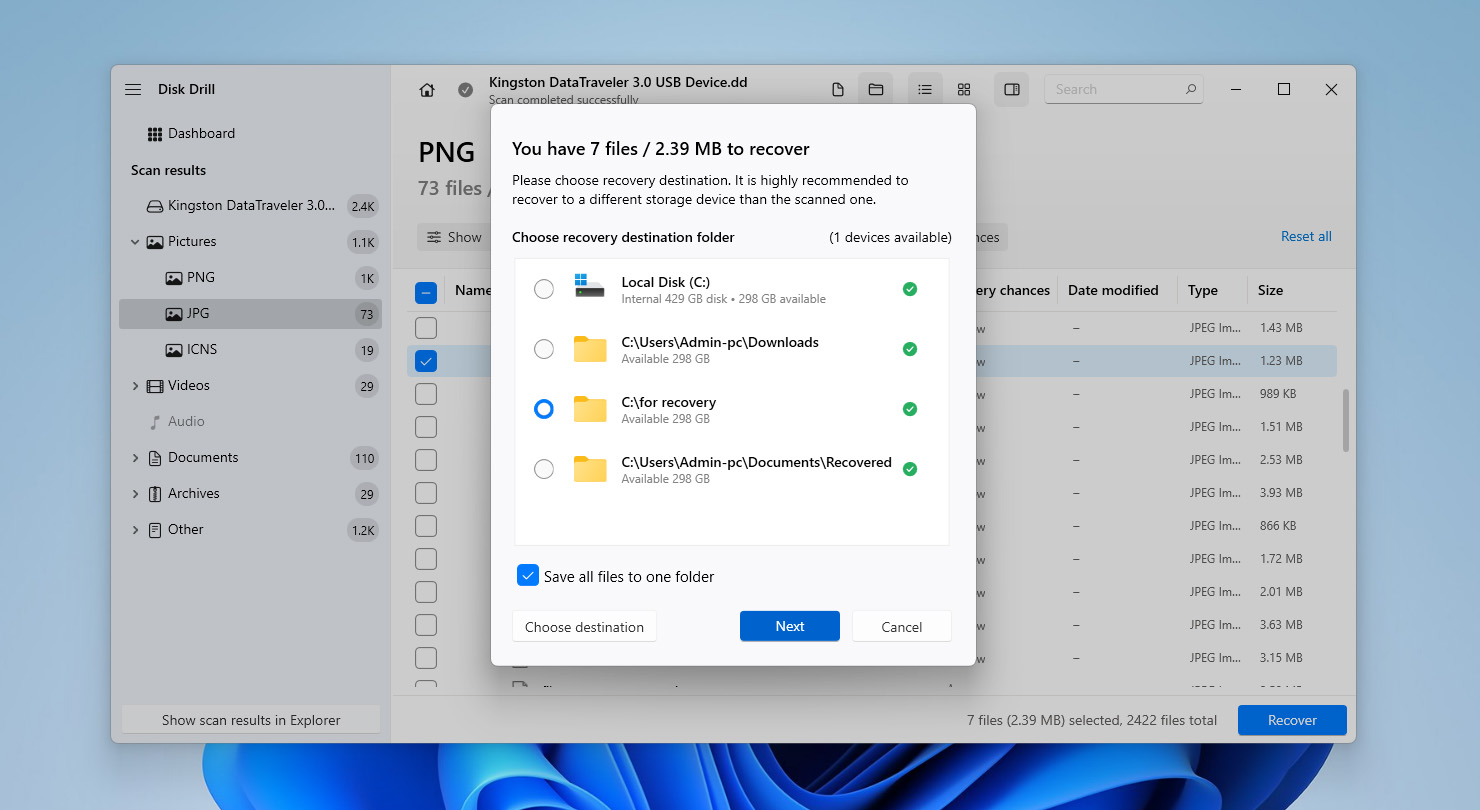
Task: Uncheck Save all files to one folder
Action: click(x=528, y=576)
